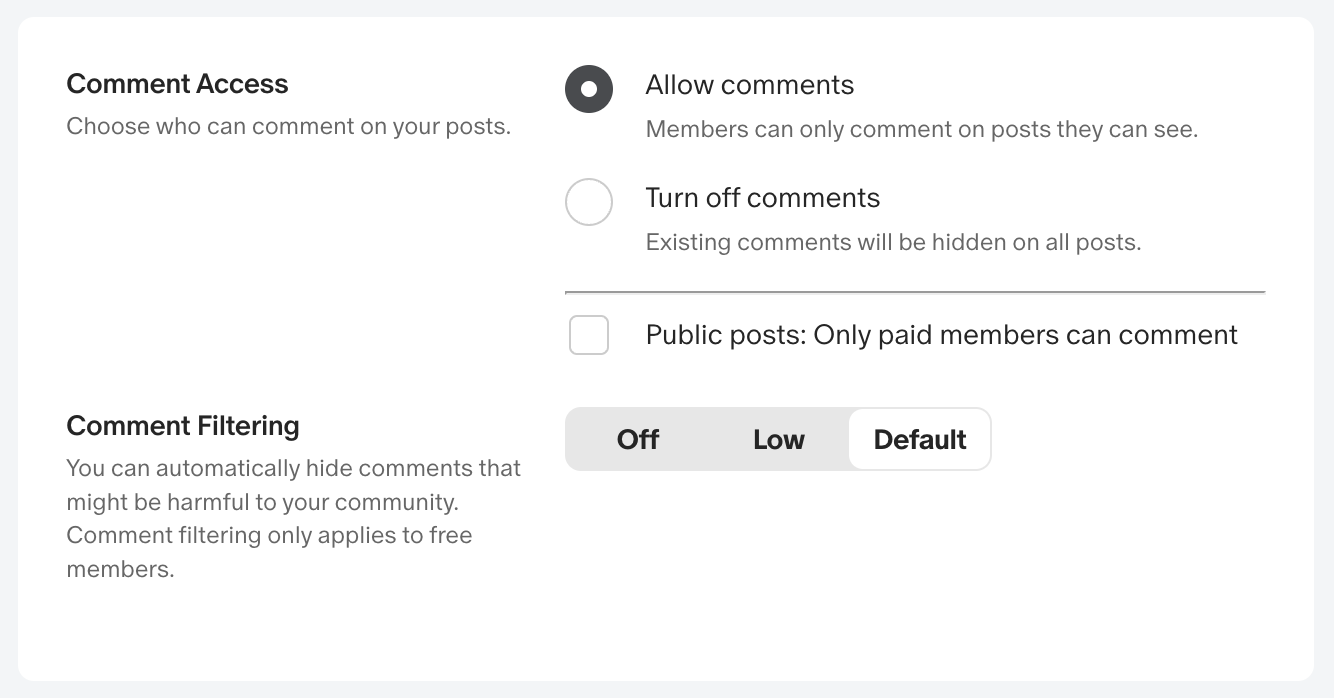Image resolution: width=1334 pixels, height=698 pixels.
Task: Select the Allow comments radio button
Action: coord(589,89)
